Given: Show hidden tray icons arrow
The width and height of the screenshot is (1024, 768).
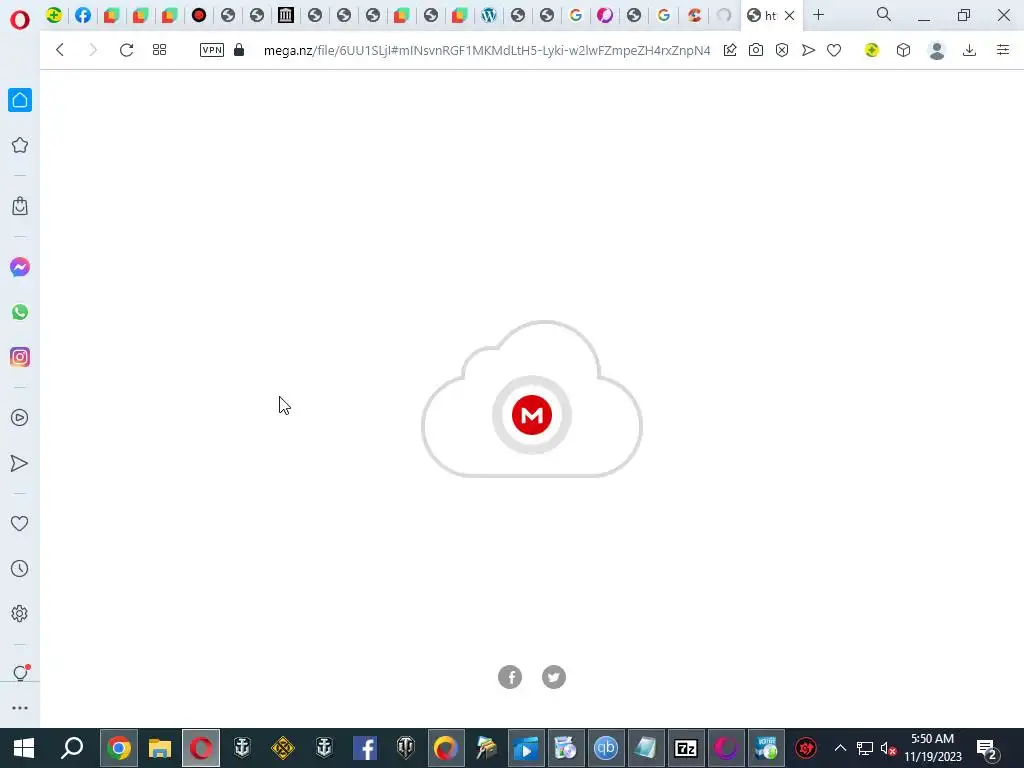Looking at the screenshot, I should coord(840,748).
